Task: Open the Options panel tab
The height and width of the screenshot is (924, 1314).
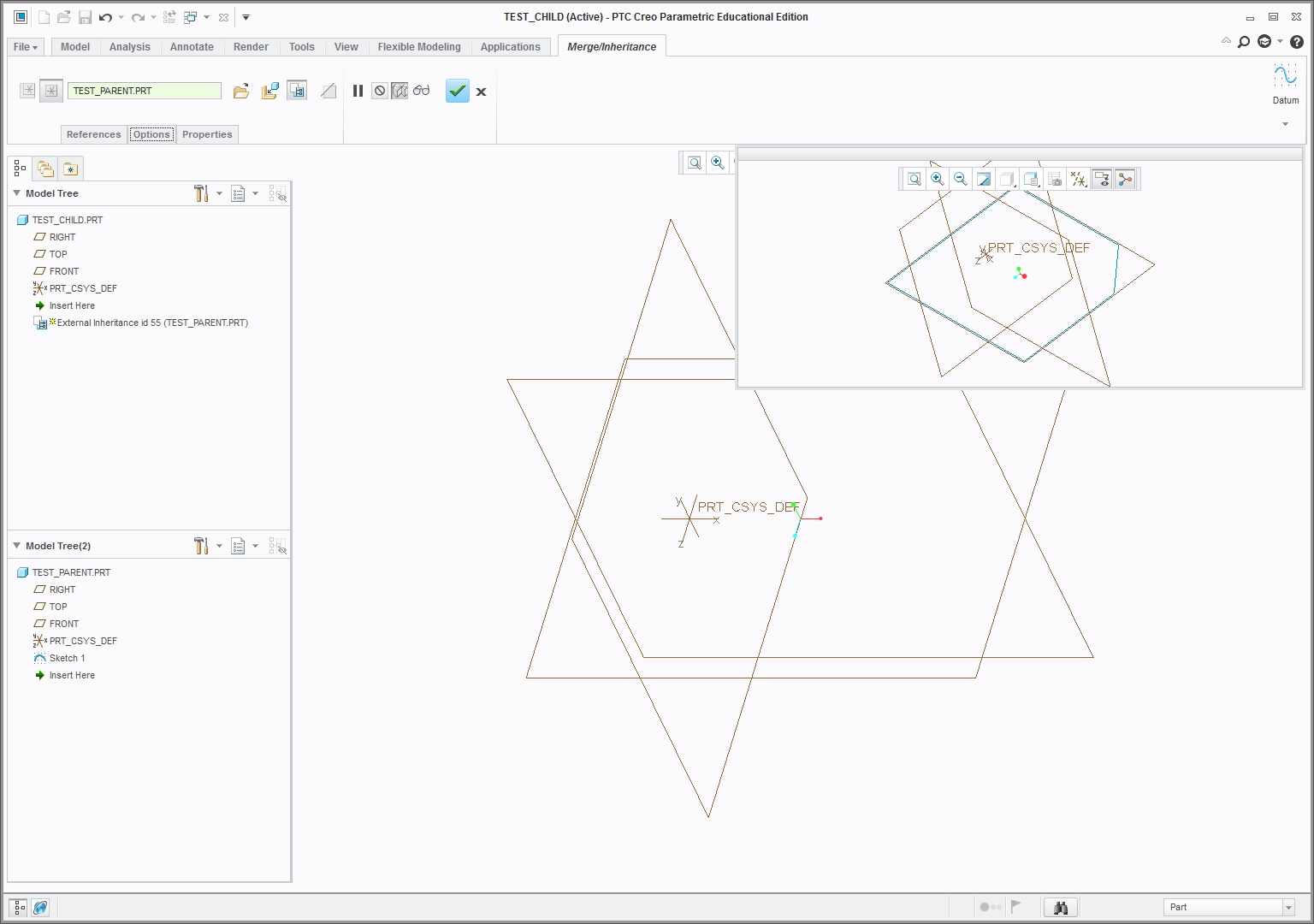Action: 151,134
